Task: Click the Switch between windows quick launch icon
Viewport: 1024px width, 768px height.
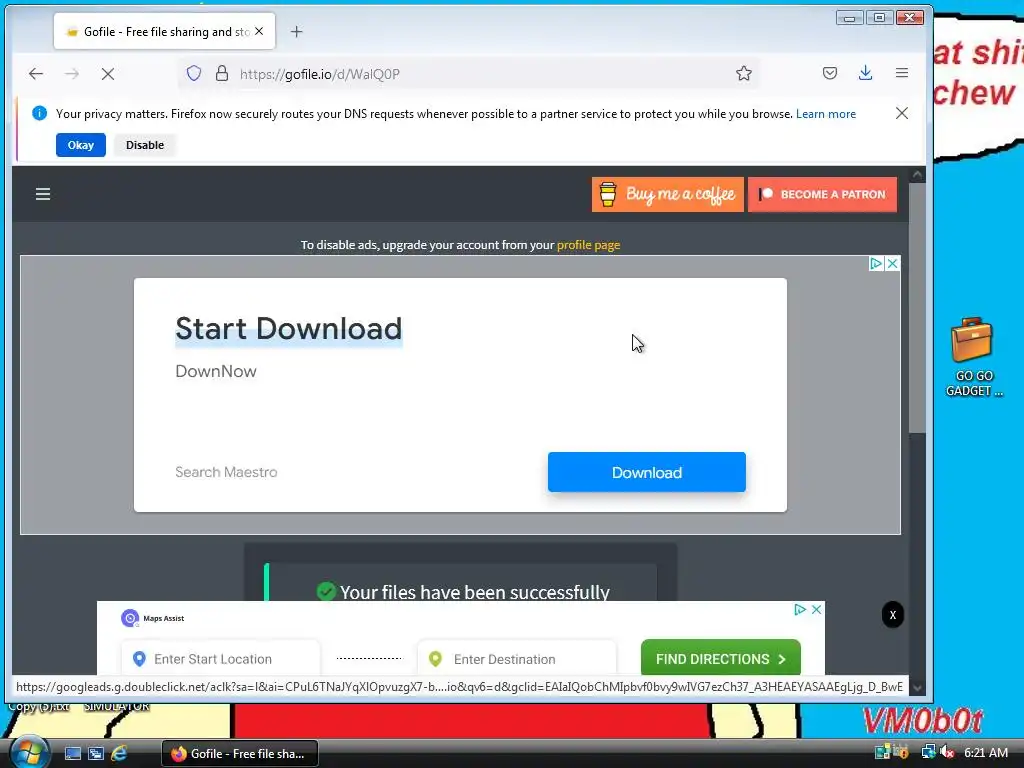Action: 96,753
